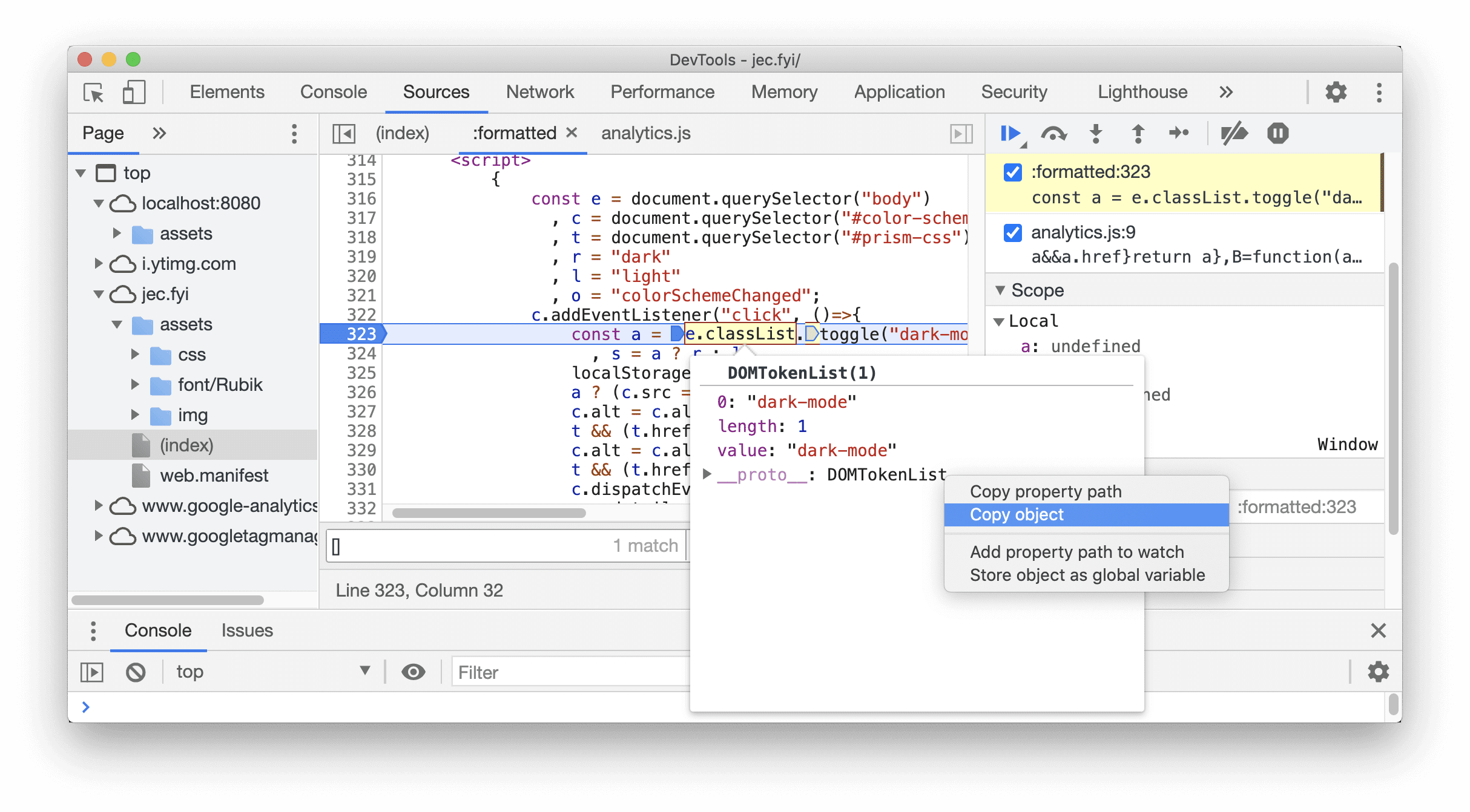Click Copy object in the context menu
The image size is (1470, 812).
(1016, 514)
